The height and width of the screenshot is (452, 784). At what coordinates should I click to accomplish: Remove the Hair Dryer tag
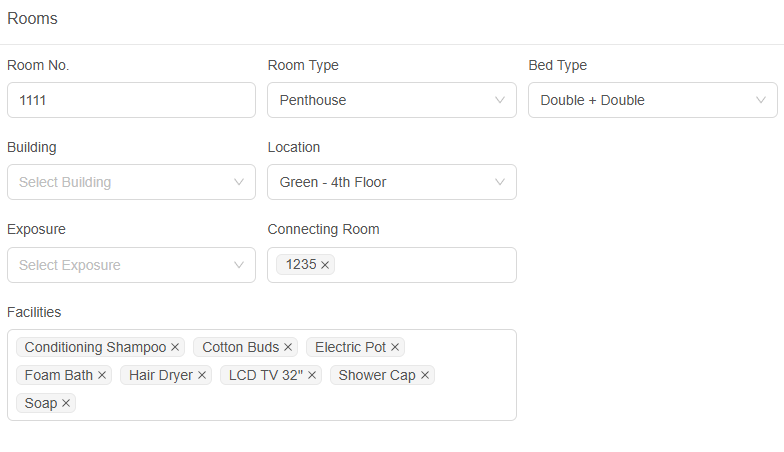click(x=202, y=376)
